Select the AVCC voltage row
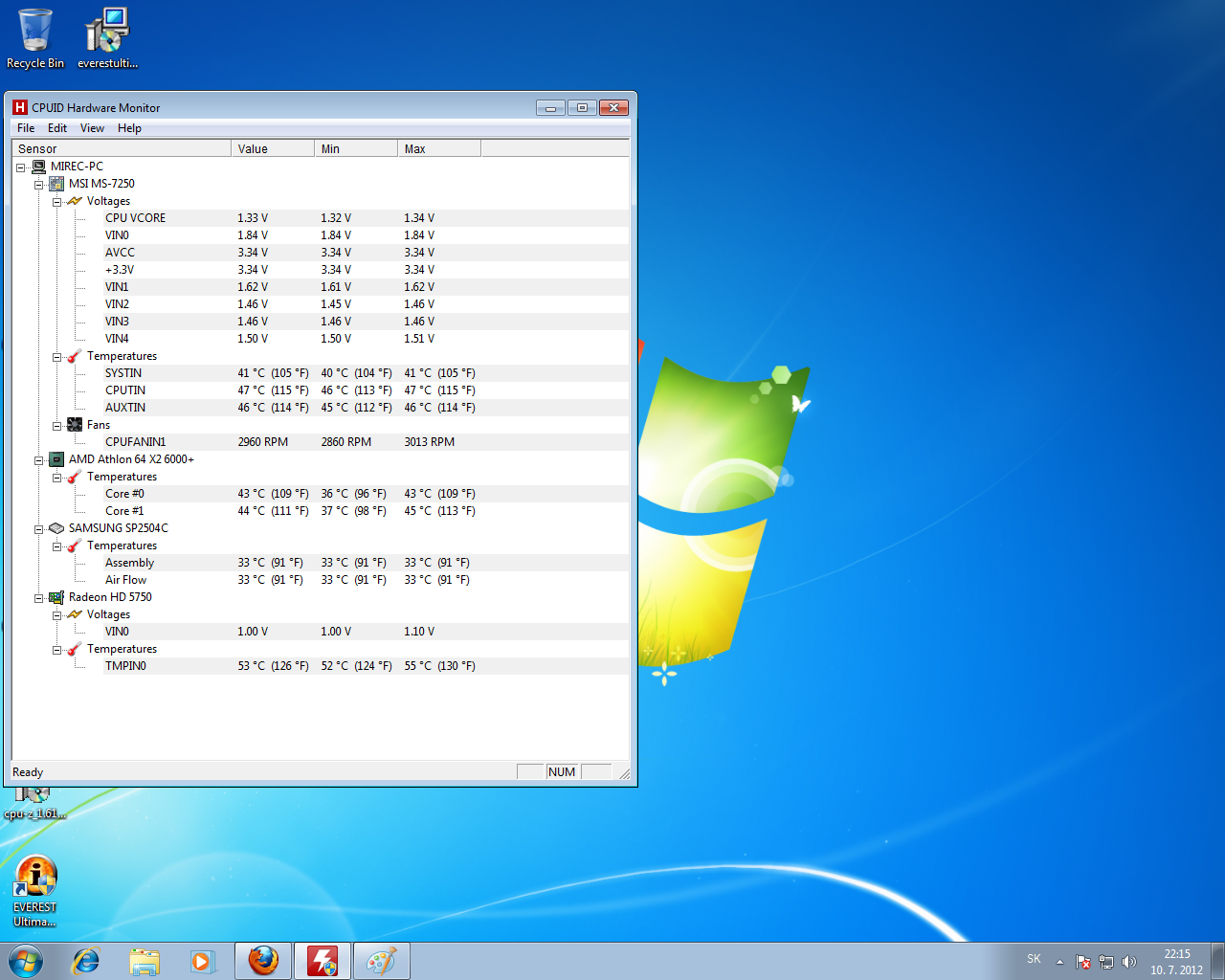 (x=367, y=253)
